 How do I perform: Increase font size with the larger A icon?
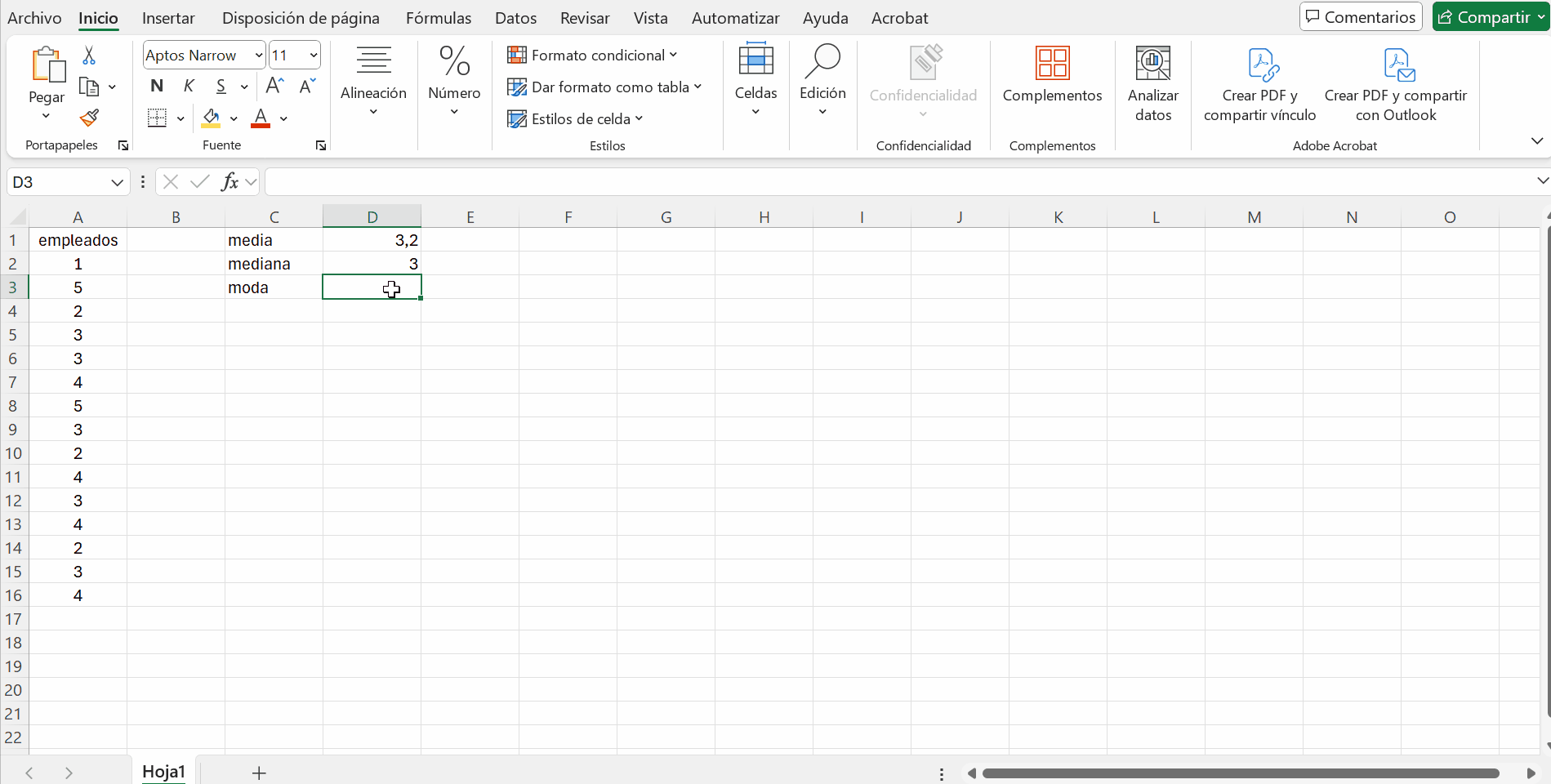tap(275, 86)
